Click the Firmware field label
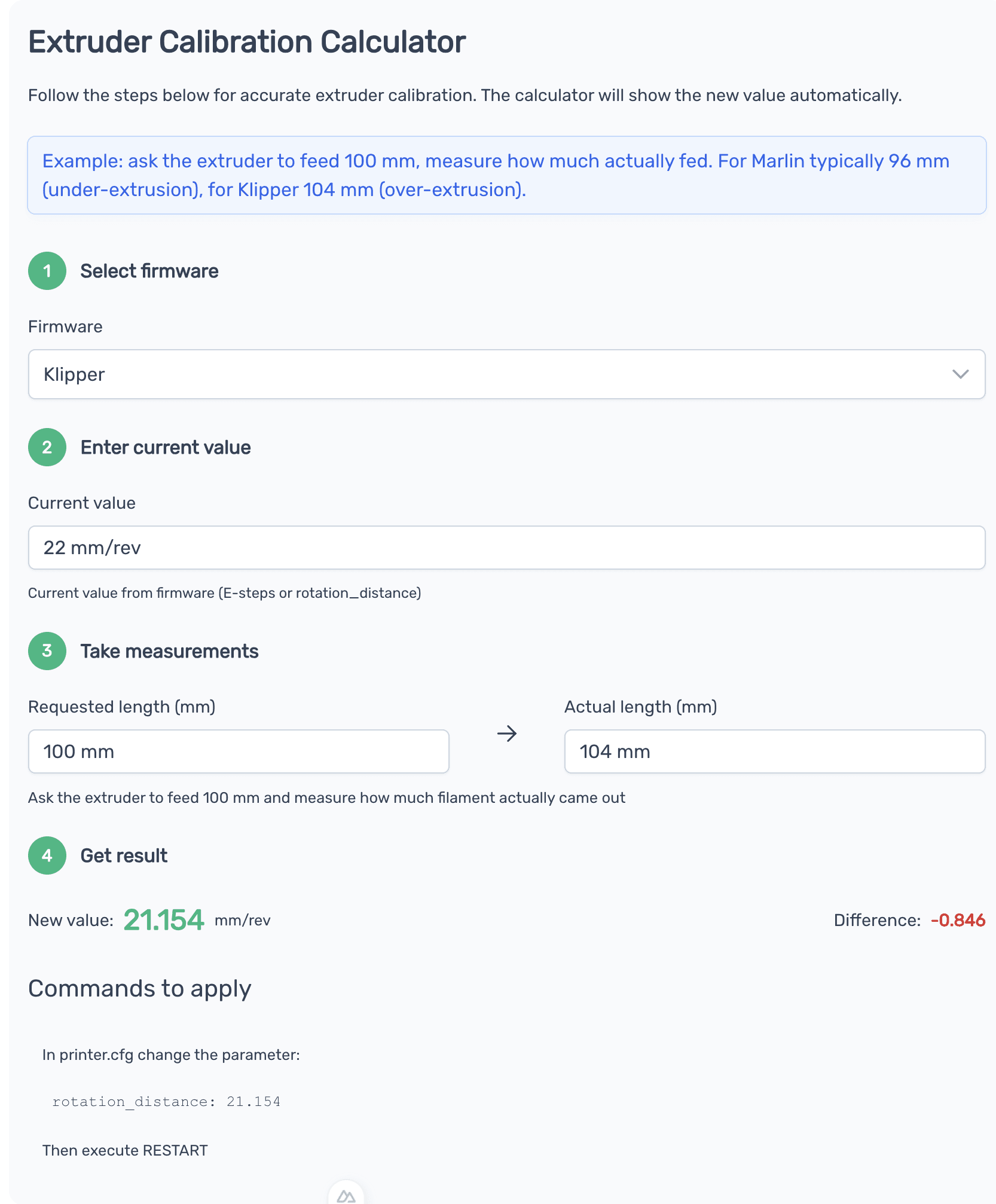 (x=65, y=326)
